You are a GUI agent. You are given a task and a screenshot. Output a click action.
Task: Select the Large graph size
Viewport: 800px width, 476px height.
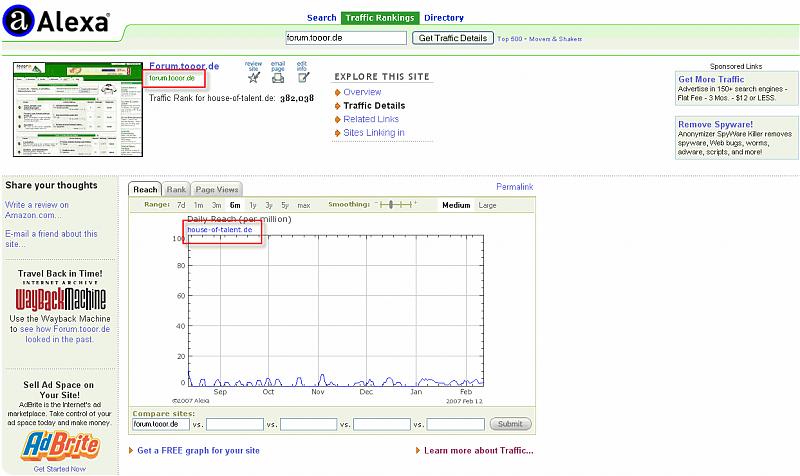(487, 205)
